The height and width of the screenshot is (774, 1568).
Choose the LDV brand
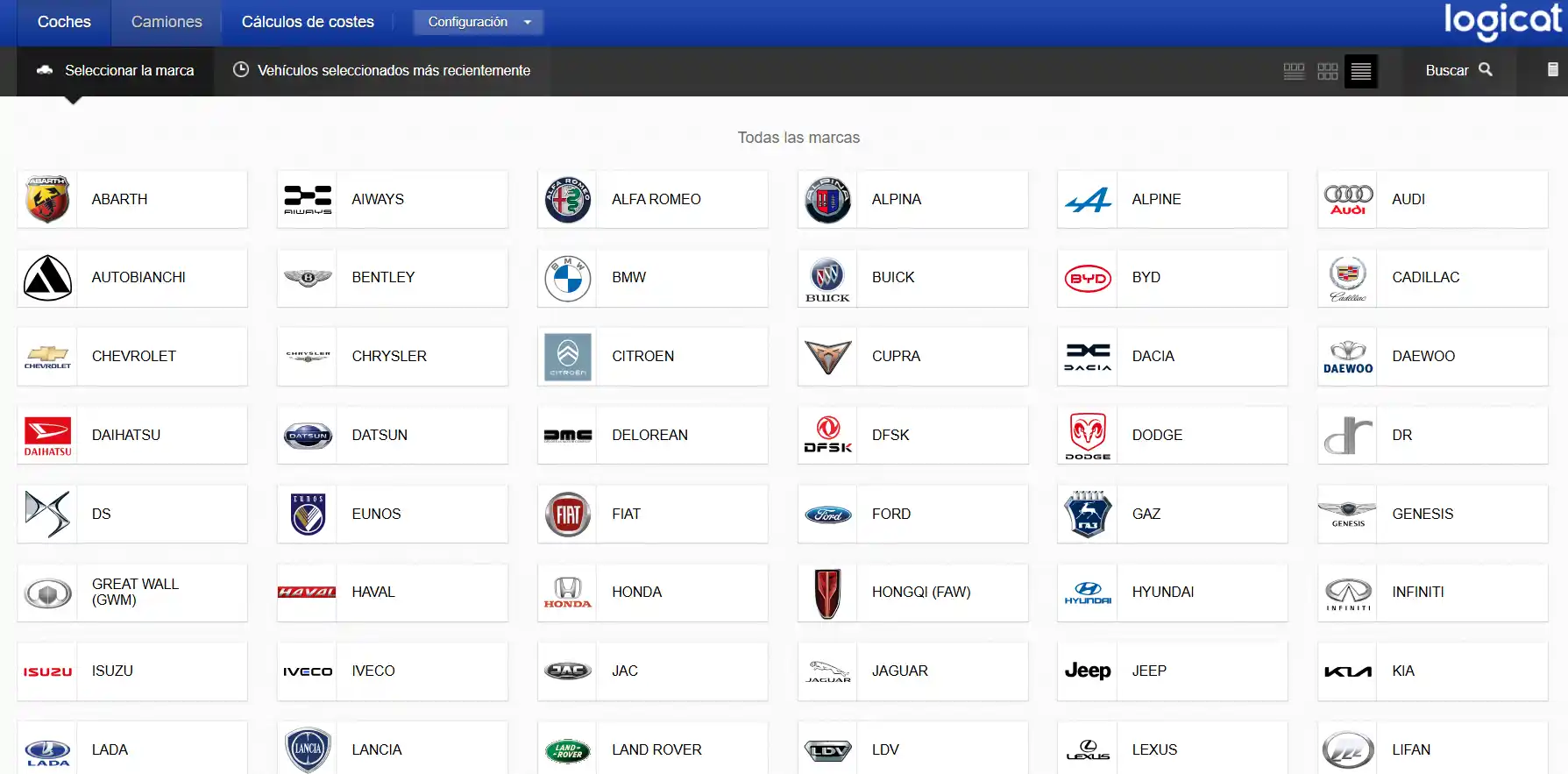coord(912,749)
